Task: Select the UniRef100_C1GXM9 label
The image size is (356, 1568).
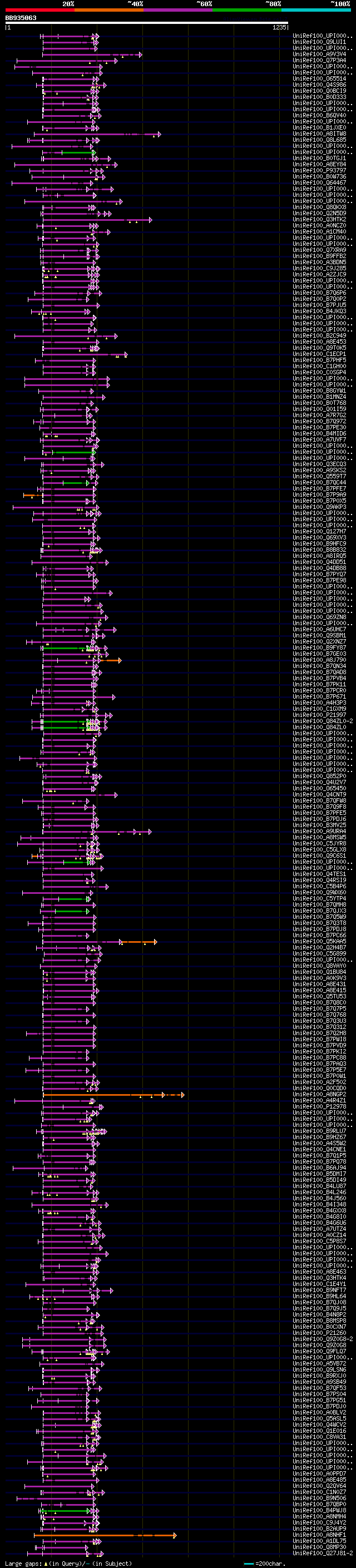Action: 319,709
